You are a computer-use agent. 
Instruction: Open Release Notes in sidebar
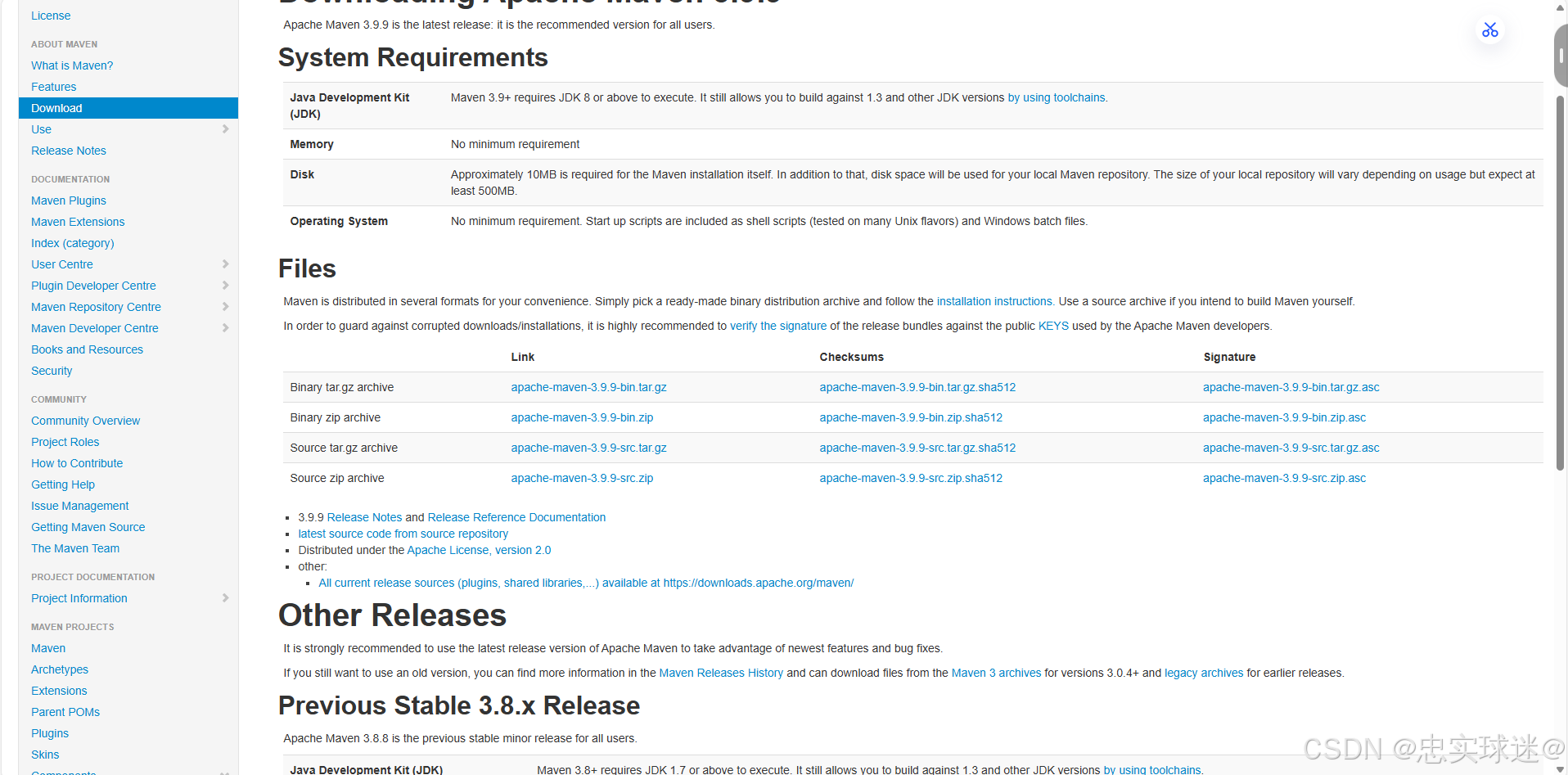click(69, 151)
